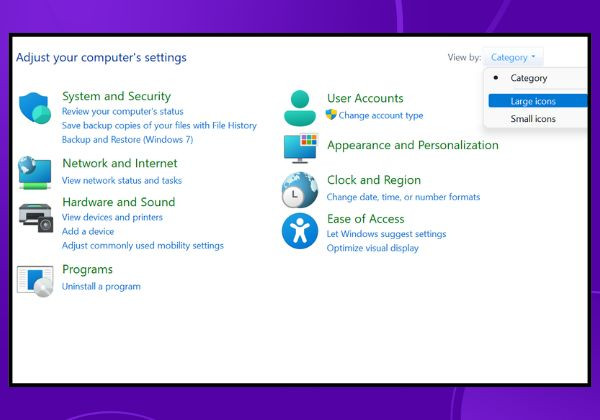
Task: Choose Small icons from the view menu
Action: pos(533,119)
